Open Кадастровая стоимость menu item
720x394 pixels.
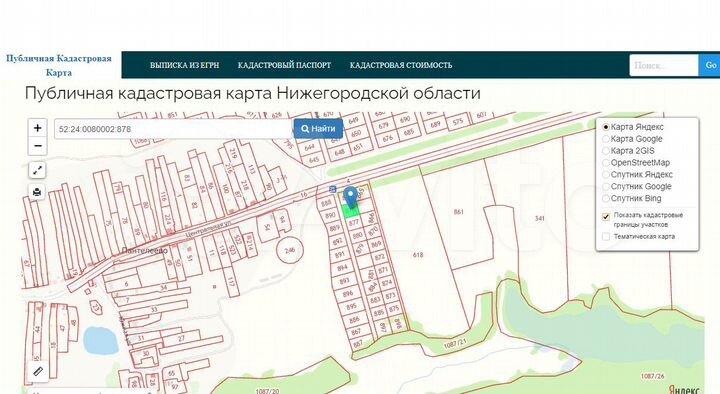click(401, 65)
